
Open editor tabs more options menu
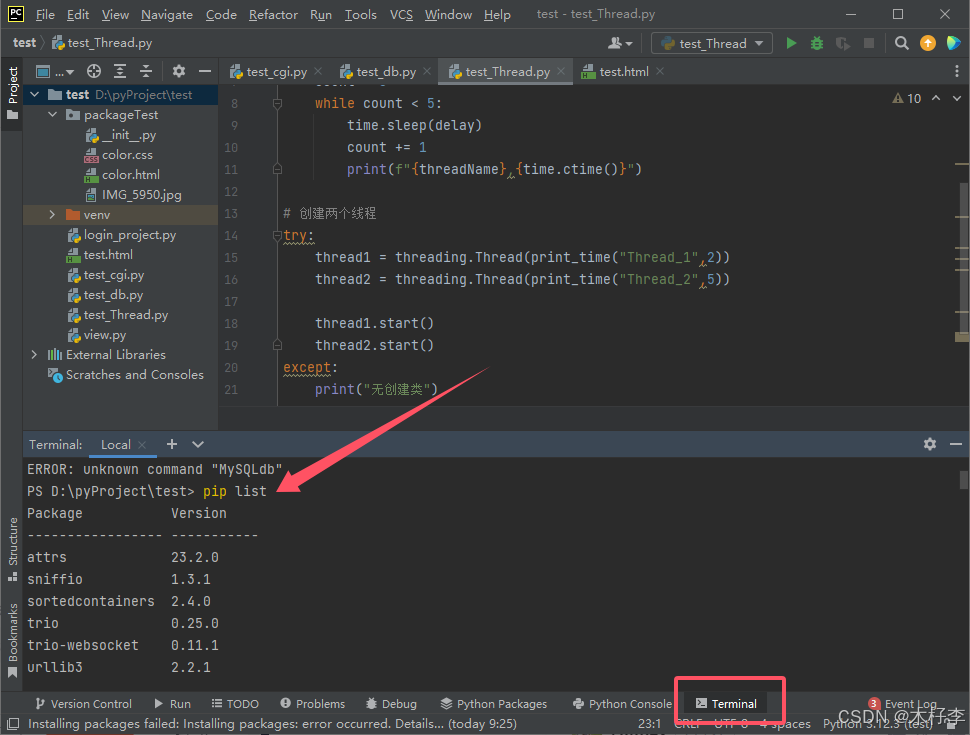pos(957,72)
